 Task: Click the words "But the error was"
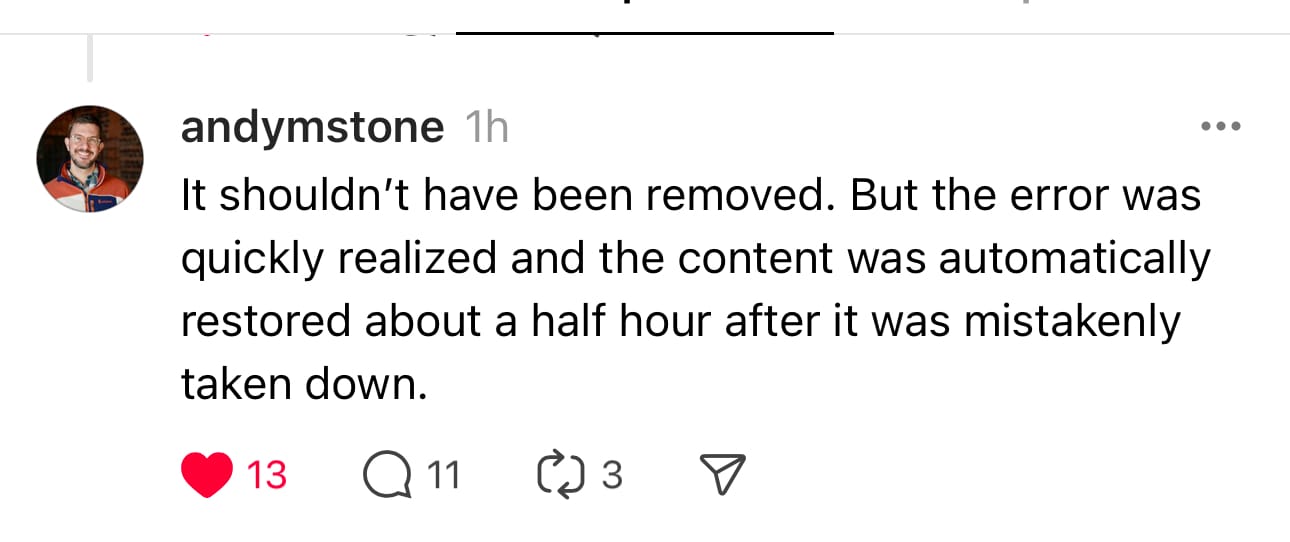click(1025, 195)
